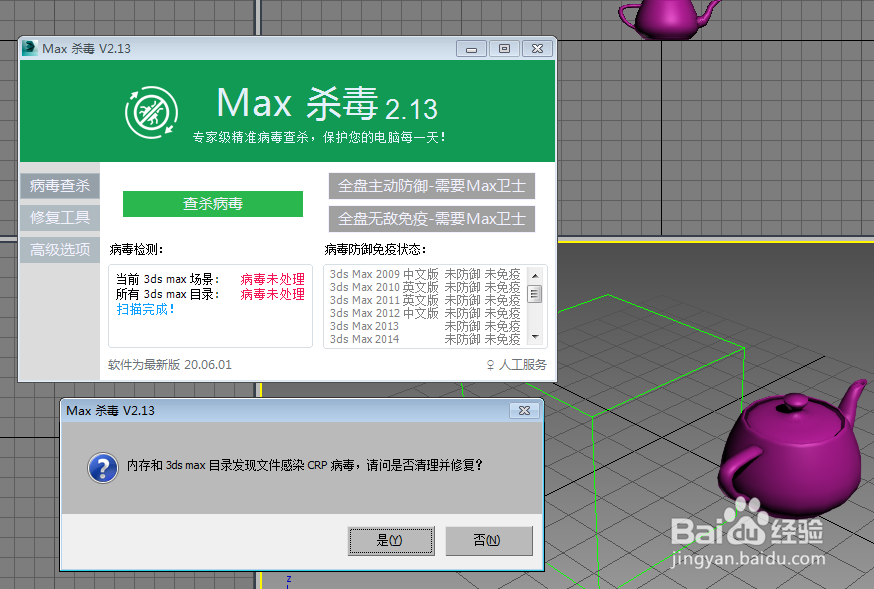Select the 3ds Max 2014 row
Image resolution: width=874 pixels, height=589 pixels.
click(425, 339)
